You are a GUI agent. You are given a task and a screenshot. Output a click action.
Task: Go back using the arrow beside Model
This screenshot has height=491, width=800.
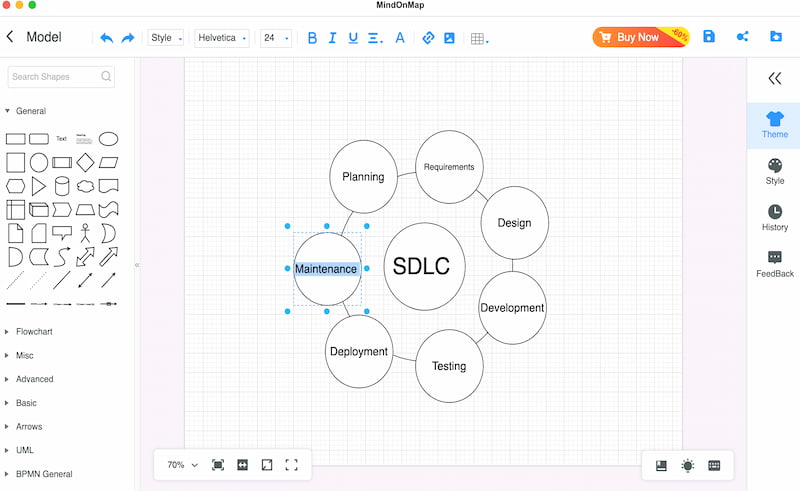10,36
